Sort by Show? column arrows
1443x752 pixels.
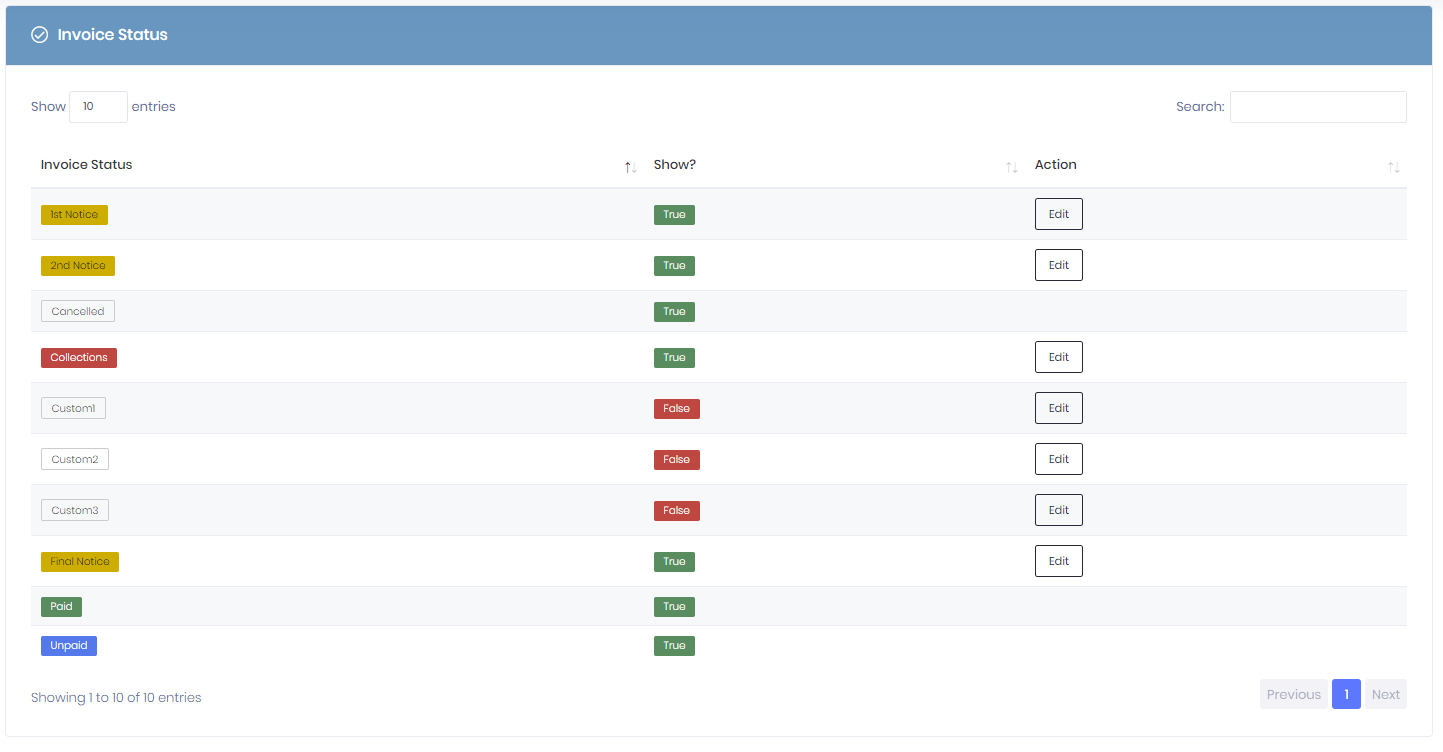(x=1012, y=167)
